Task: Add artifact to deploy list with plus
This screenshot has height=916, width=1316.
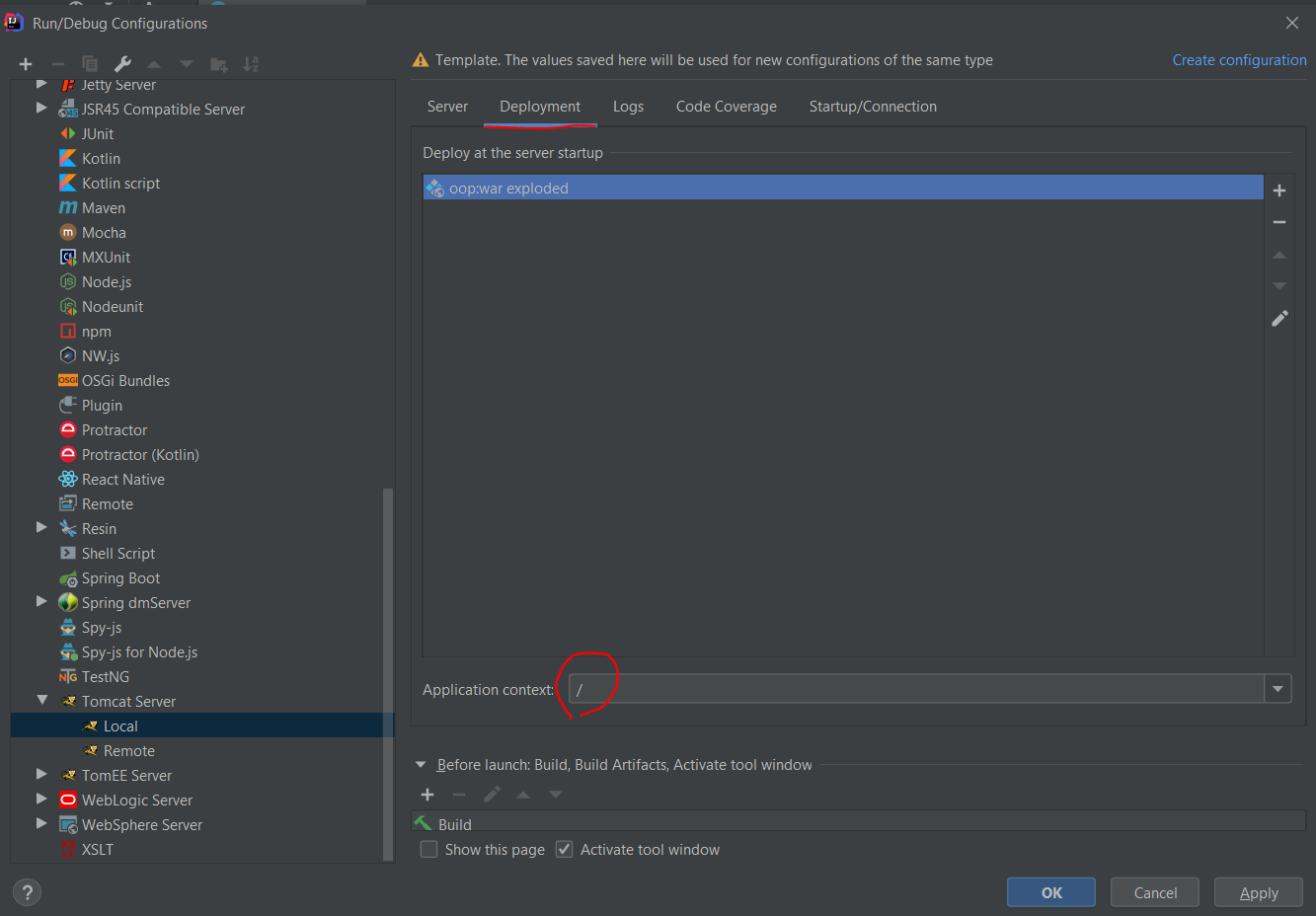Action: (1279, 190)
